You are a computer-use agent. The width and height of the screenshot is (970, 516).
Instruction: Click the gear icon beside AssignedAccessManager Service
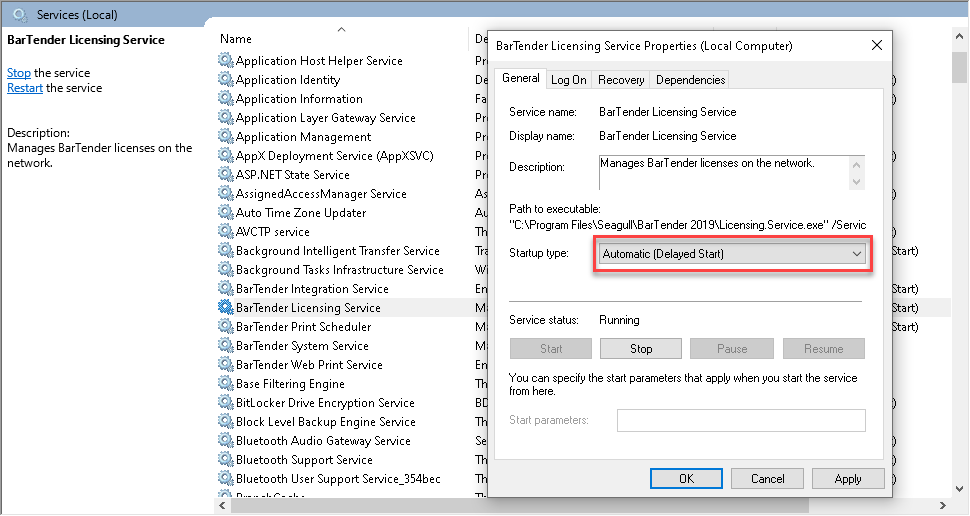[x=225, y=193]
